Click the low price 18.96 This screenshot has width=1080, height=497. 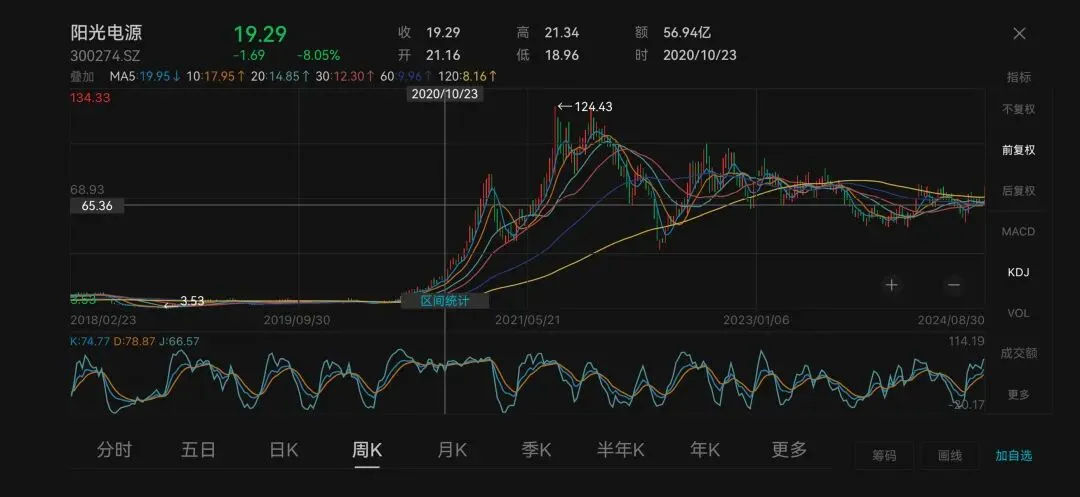point(561,55)
